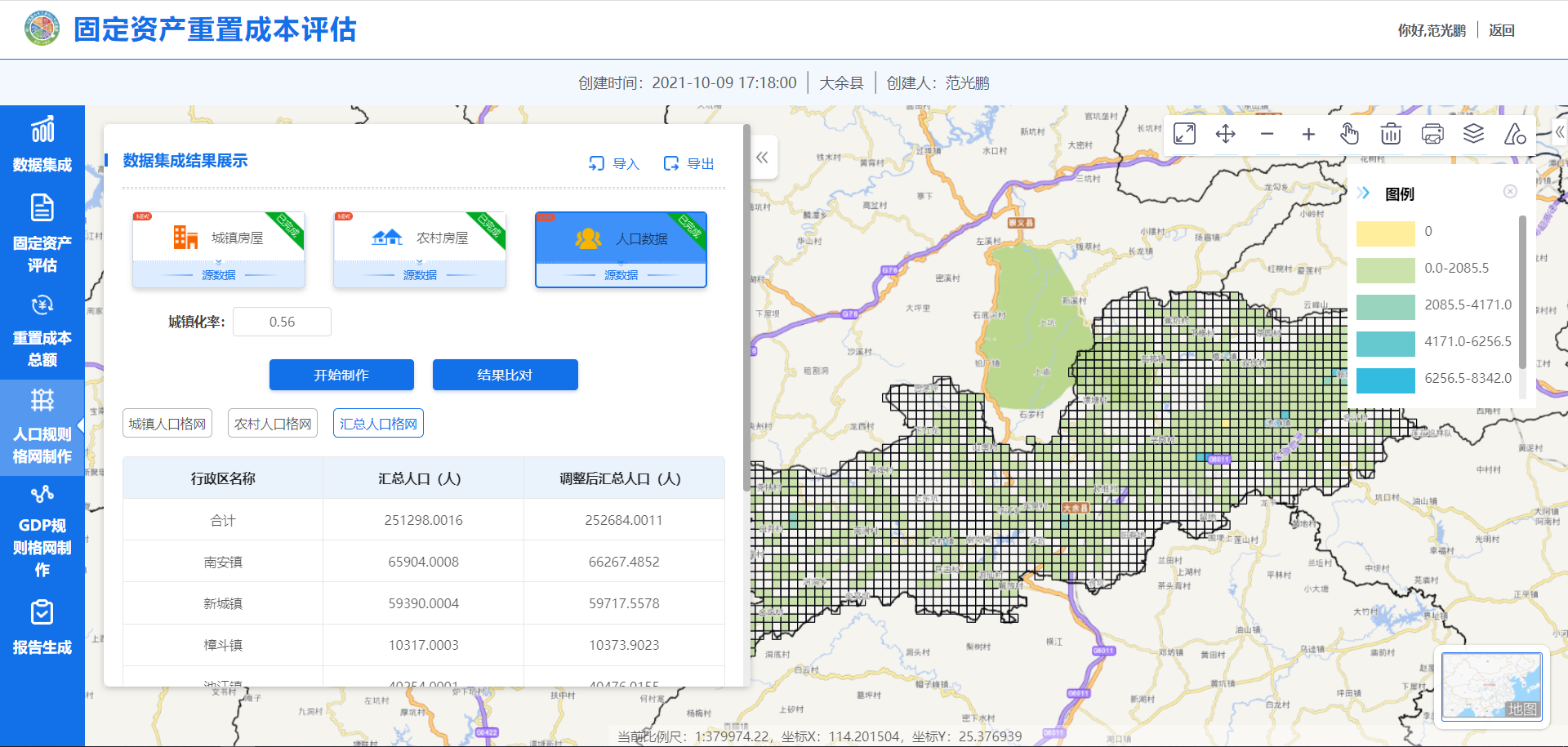Click the data panel vertical scrollbar
Image resolution: width=1568 pixels, height=747 pixels.
click(746, 306)
